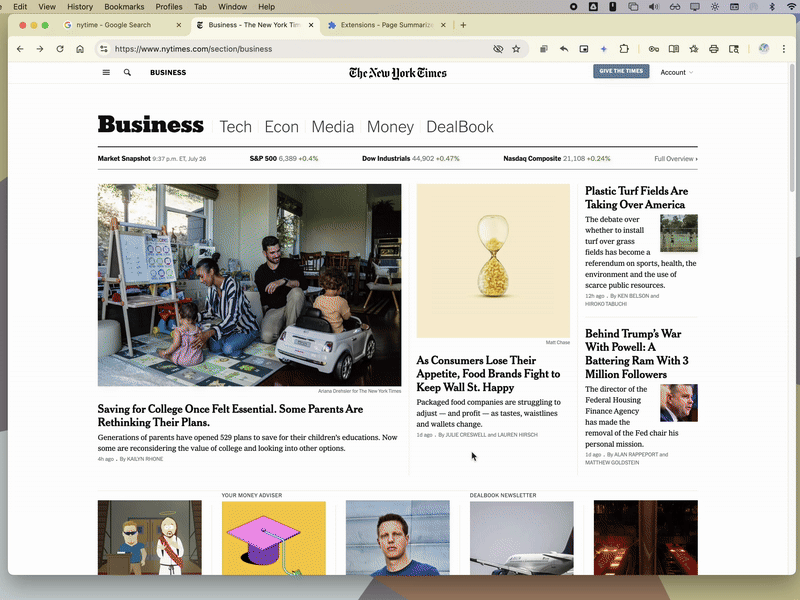Open the Chrome three-dot menu
This screenshot has width=800, height=600.
click(x=784, y=49)
